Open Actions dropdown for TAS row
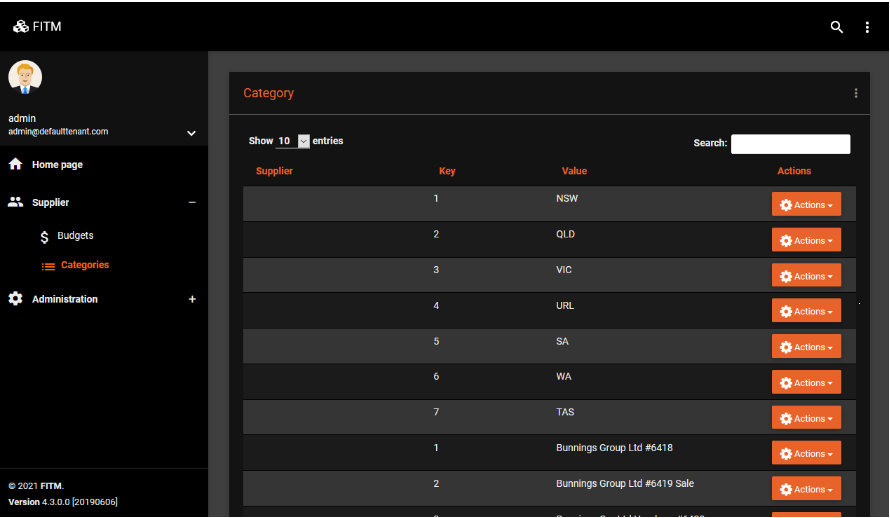Viewport: 890px width, 518px height. tap(806, 418)
